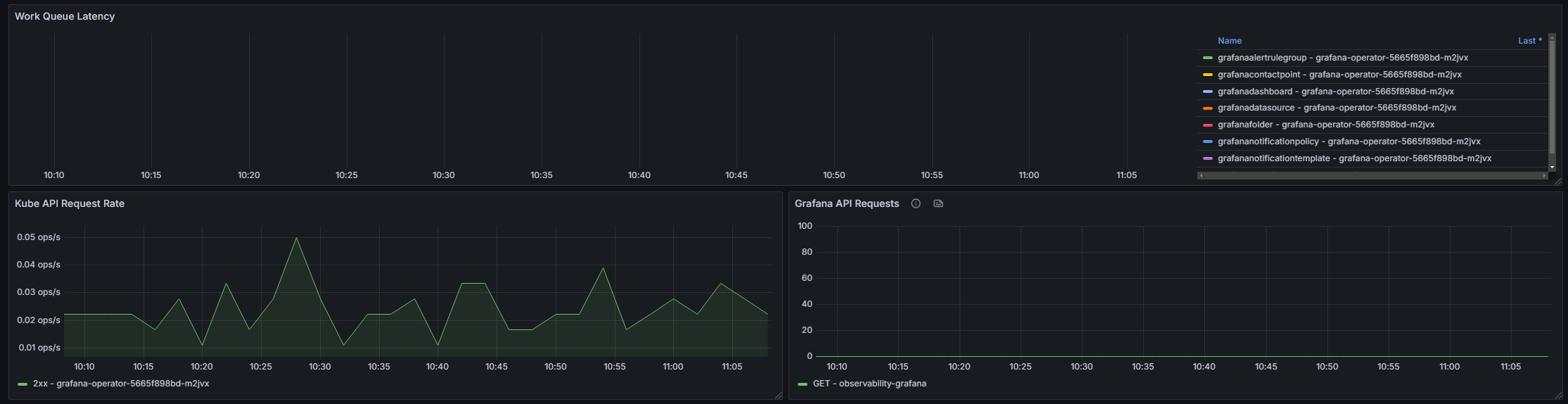Click the info icon beside Grafana API Requests
1568x404 pixels.
(916, 203)
